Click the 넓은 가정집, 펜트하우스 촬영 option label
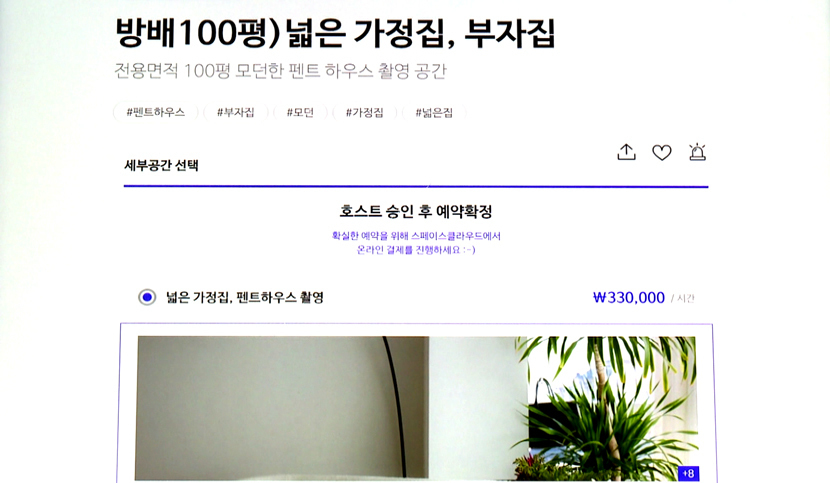Viewport: 830px width, 483px height. tap(245, 297)
